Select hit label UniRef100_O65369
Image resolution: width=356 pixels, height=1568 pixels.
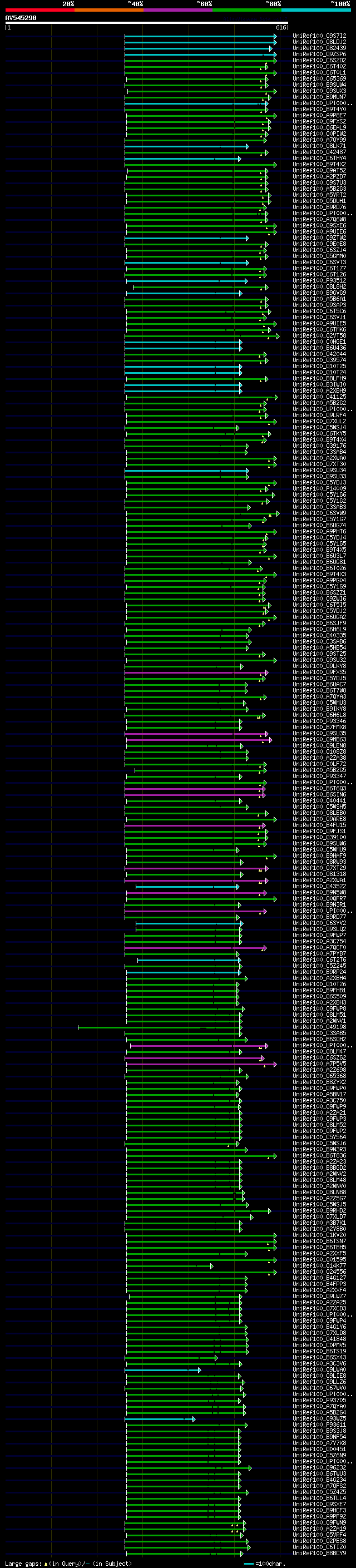[319, 78]
